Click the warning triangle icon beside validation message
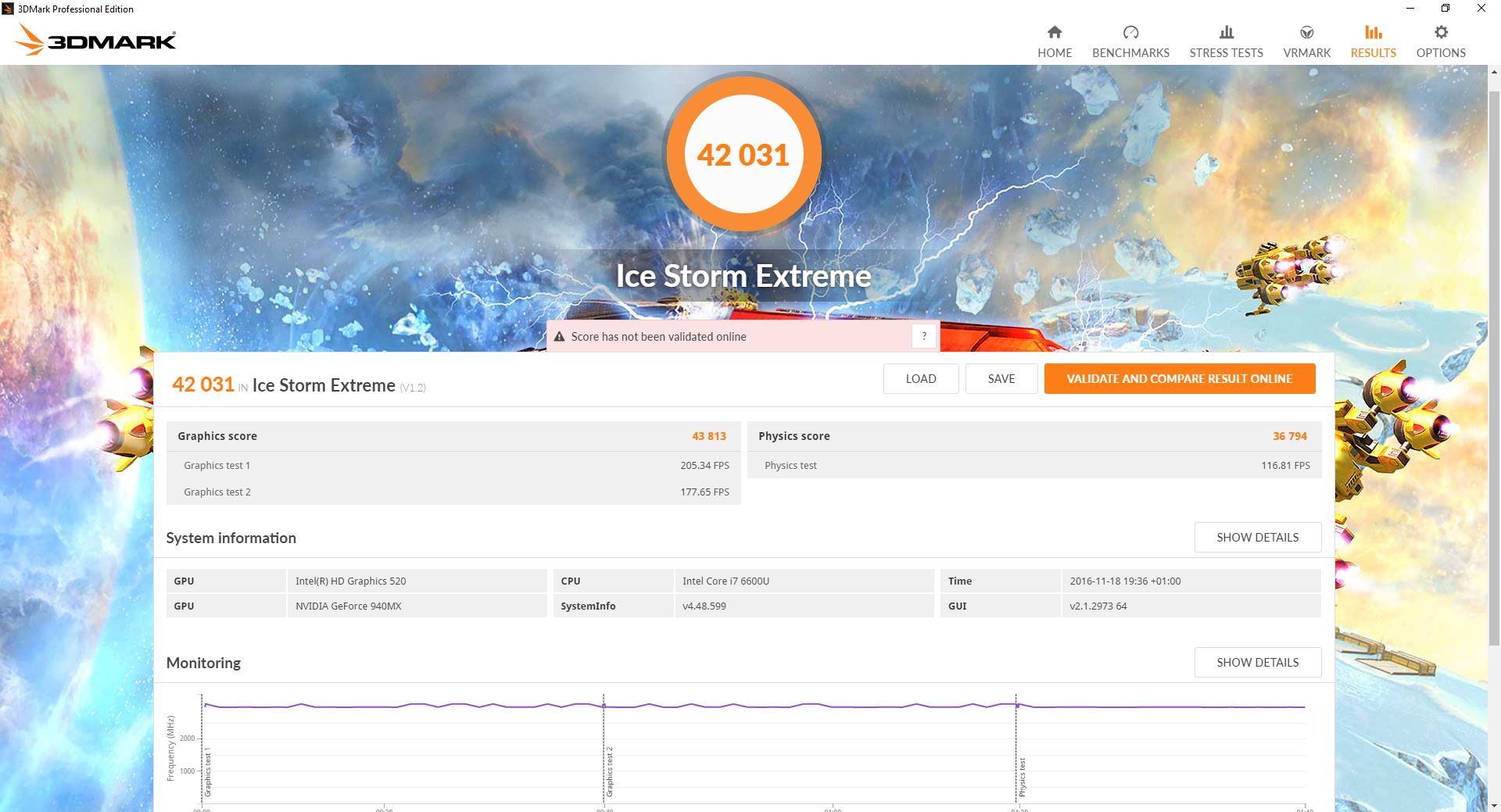 pos(559,337)
